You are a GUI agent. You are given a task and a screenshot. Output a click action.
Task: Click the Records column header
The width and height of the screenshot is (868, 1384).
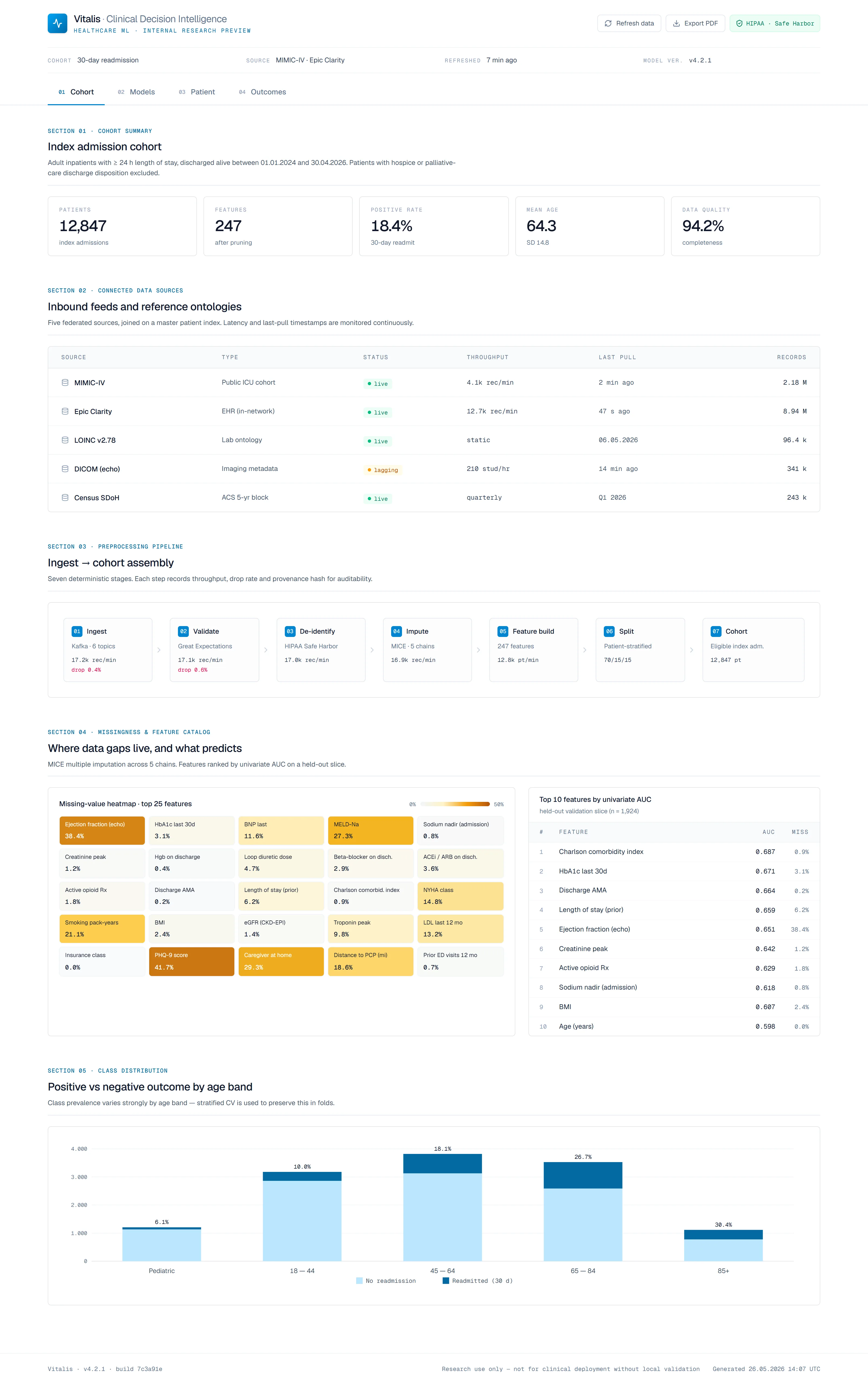point(792,357)
